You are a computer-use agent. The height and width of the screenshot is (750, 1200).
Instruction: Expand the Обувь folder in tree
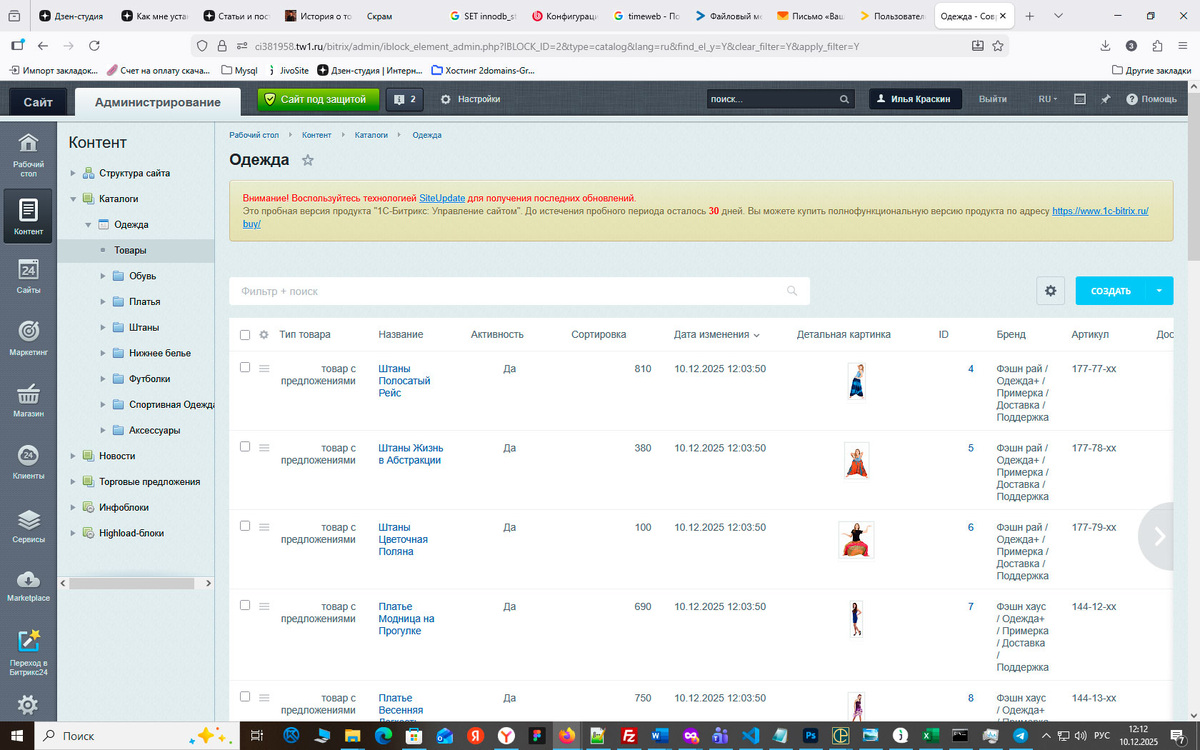coord(104,276)
